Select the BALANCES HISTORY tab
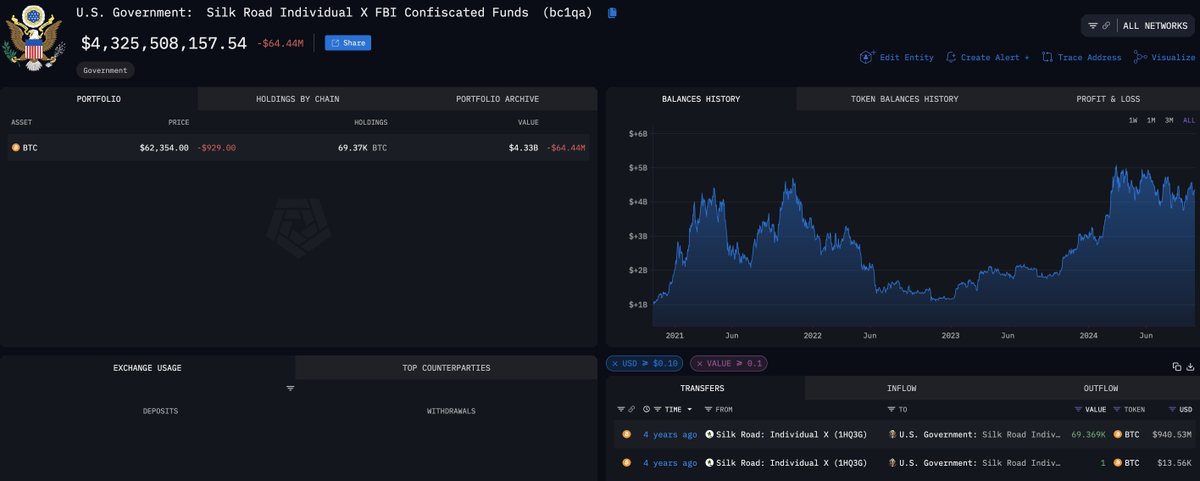The width and height of the screenshot is (1200, 481). (701, 99)
